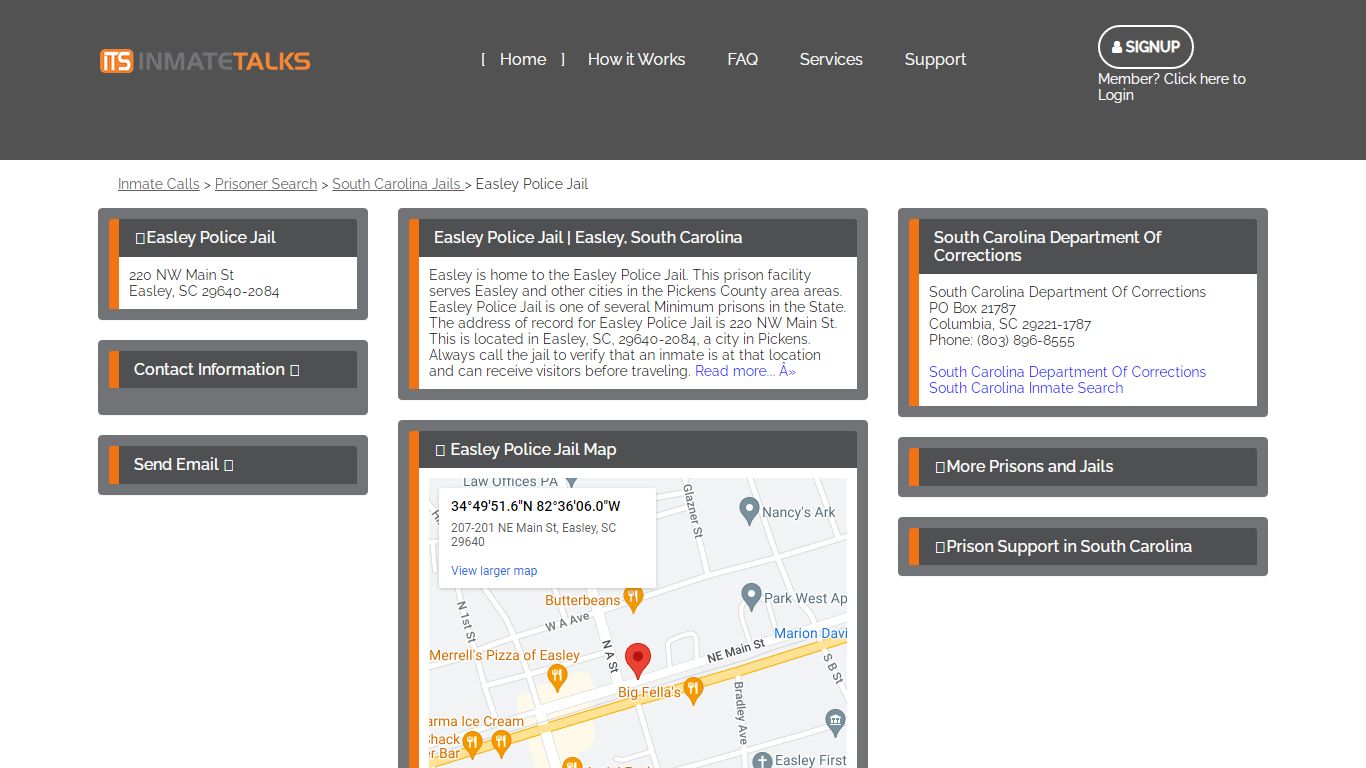The width and height of the screenshot is (1366, 768).
Task: Open the FAQ page
Action: point(742,59)
